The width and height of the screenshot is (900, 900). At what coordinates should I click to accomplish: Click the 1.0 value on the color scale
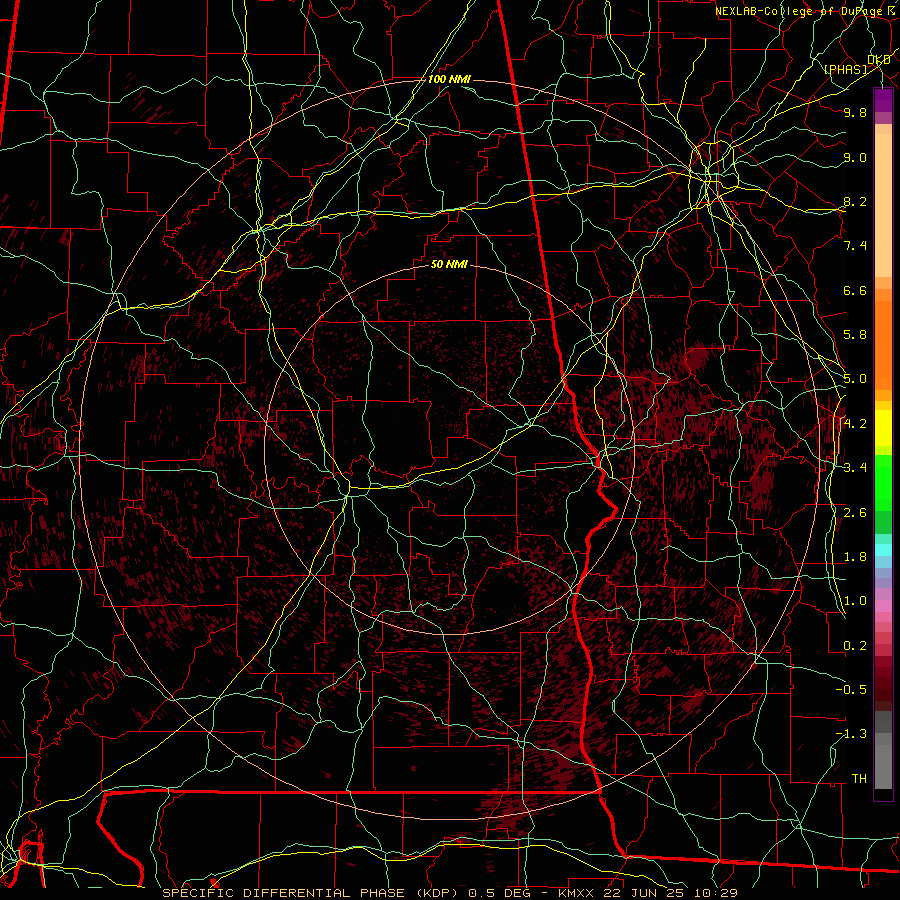[x=855, y=601]
